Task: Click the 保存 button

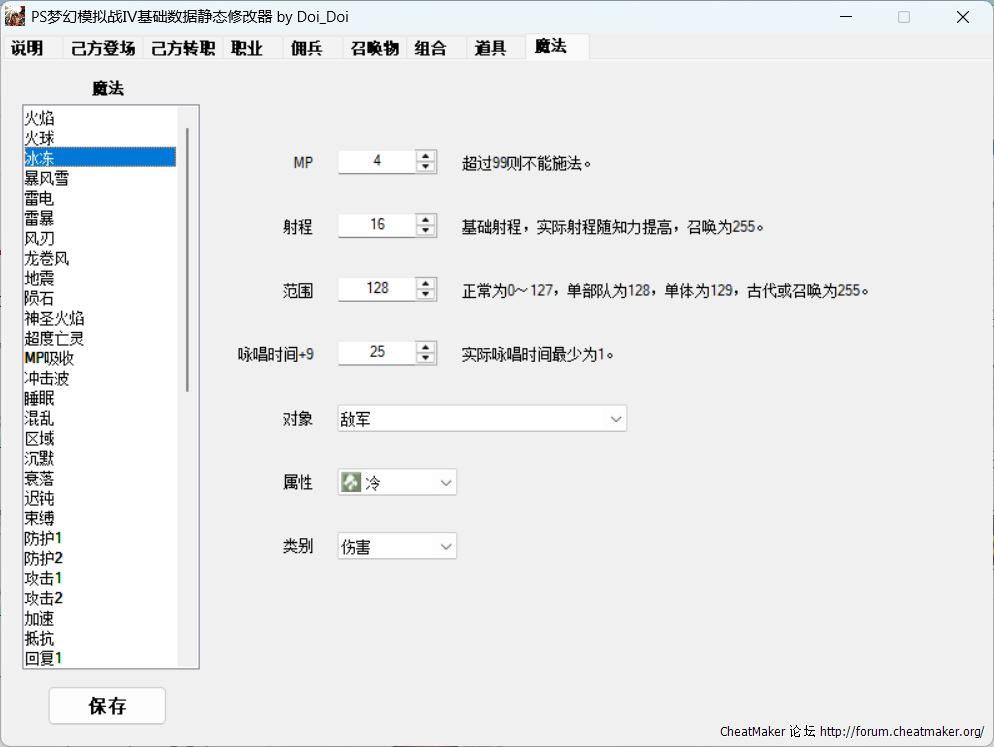Action: coord(107,706)
